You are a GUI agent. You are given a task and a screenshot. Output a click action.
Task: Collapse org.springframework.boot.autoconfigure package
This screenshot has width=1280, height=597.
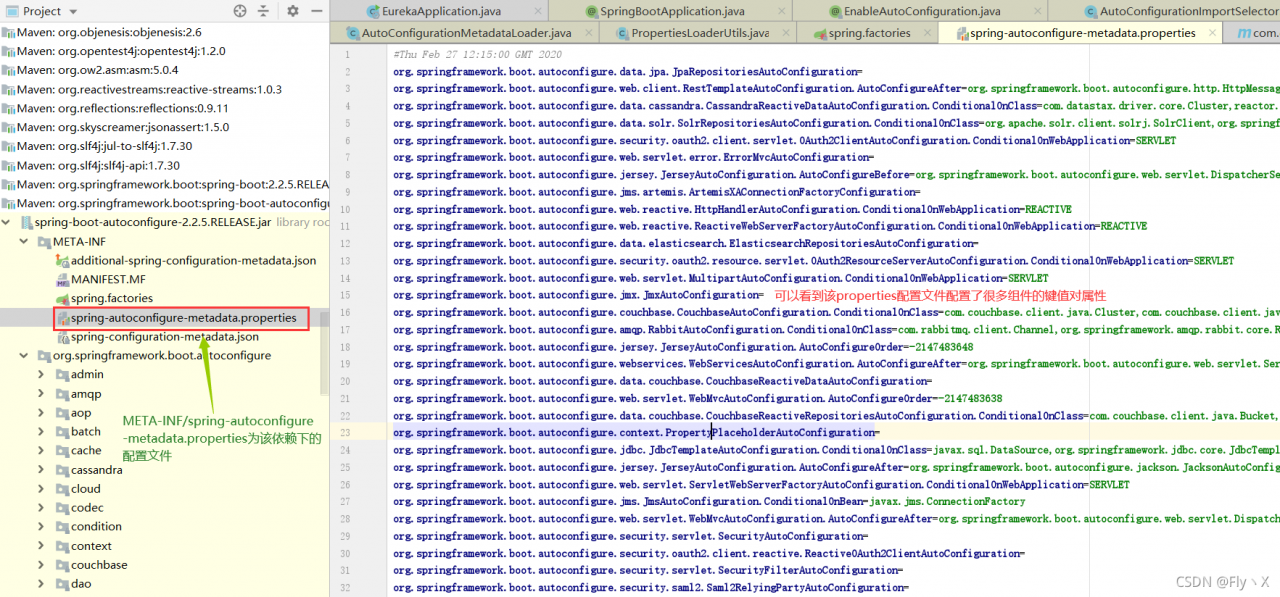(x=24, y=356)
